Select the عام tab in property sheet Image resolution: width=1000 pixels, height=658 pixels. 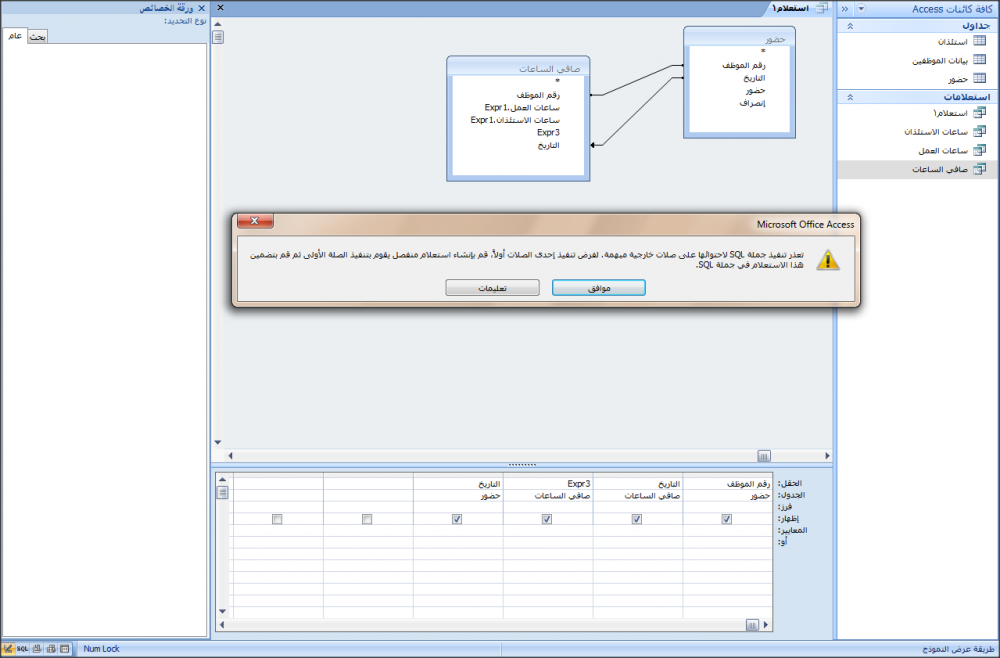tap(15, 37)
